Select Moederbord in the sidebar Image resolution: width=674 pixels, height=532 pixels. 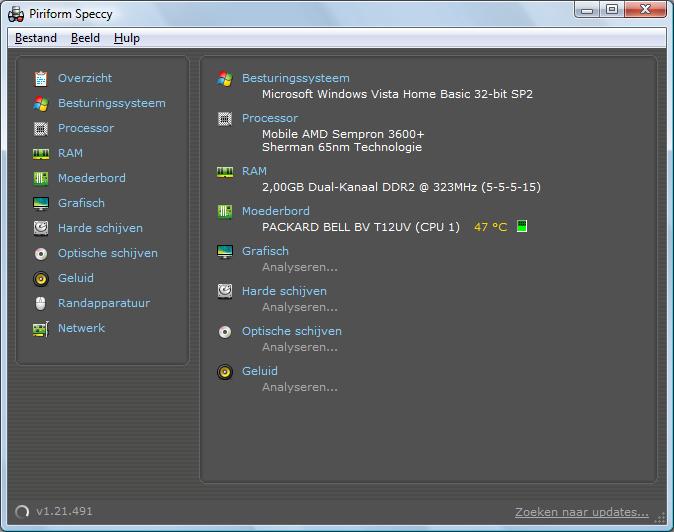pyautogui.click(x=92, y=178)
